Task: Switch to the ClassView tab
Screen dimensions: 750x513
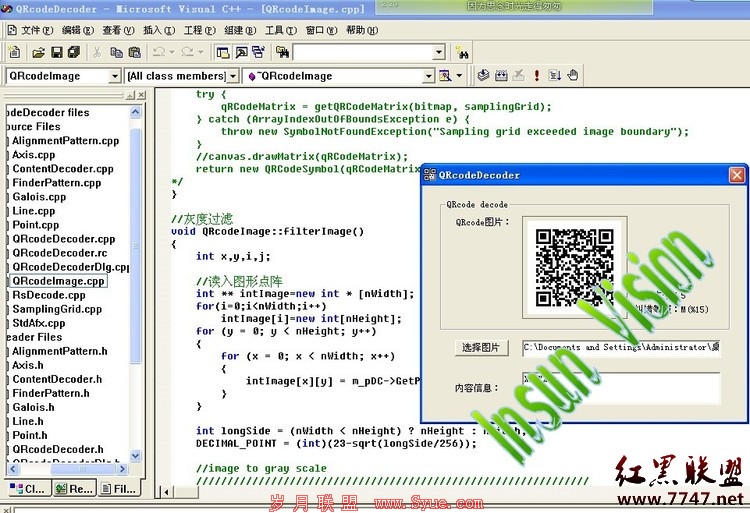Action: (28, 489)
